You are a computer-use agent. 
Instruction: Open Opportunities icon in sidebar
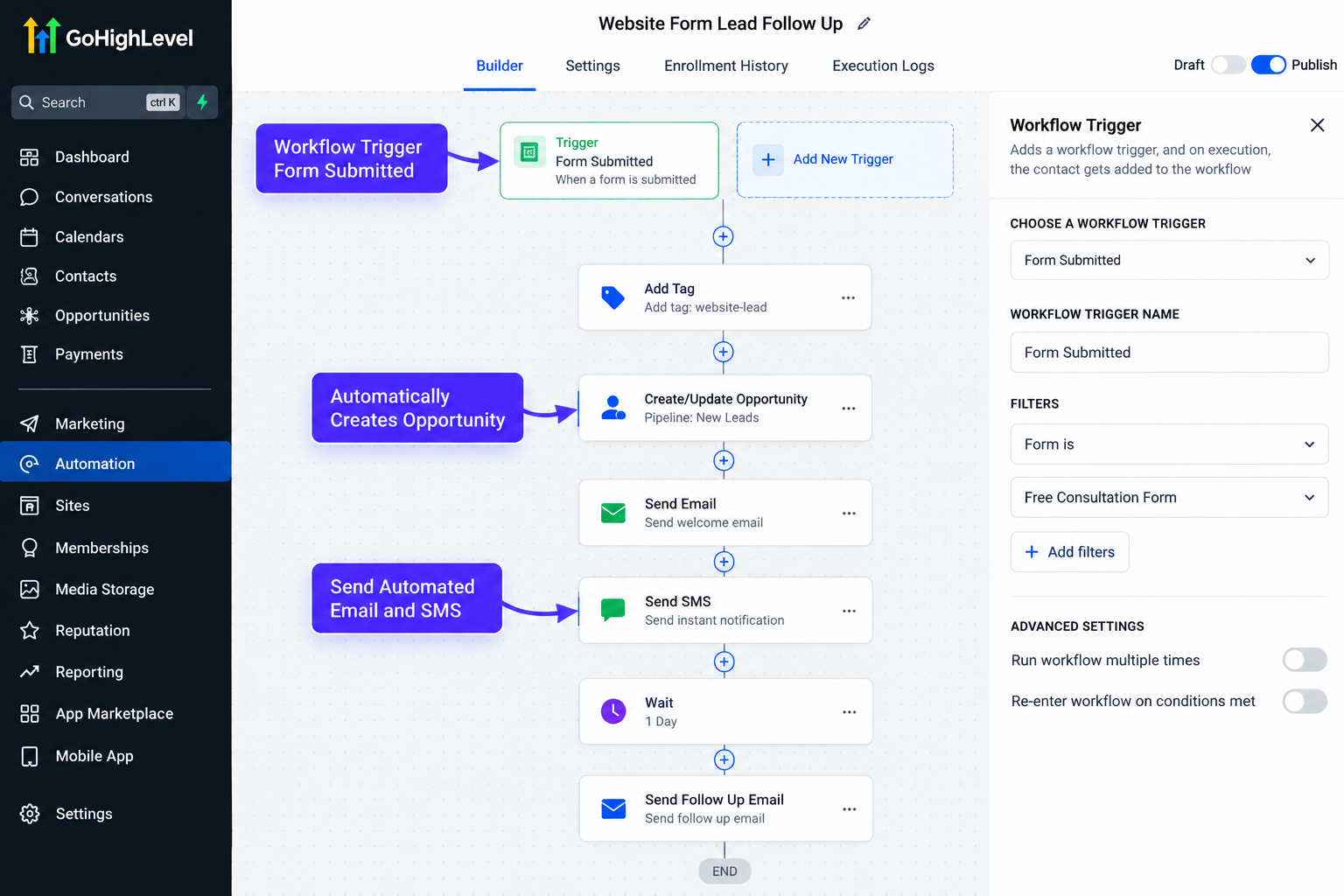point(30,316)
